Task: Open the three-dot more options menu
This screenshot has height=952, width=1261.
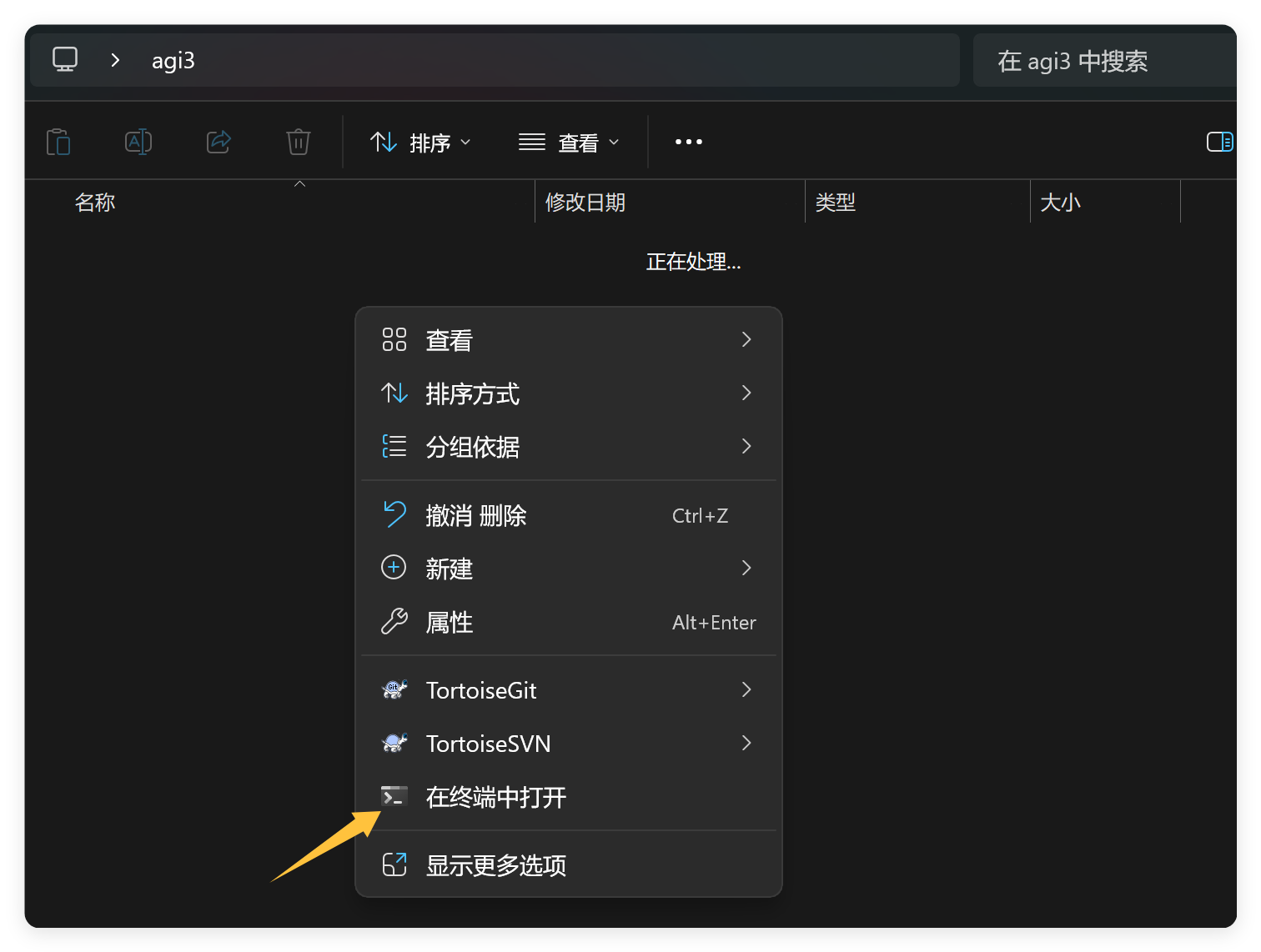Action: [x=688, y=143]
